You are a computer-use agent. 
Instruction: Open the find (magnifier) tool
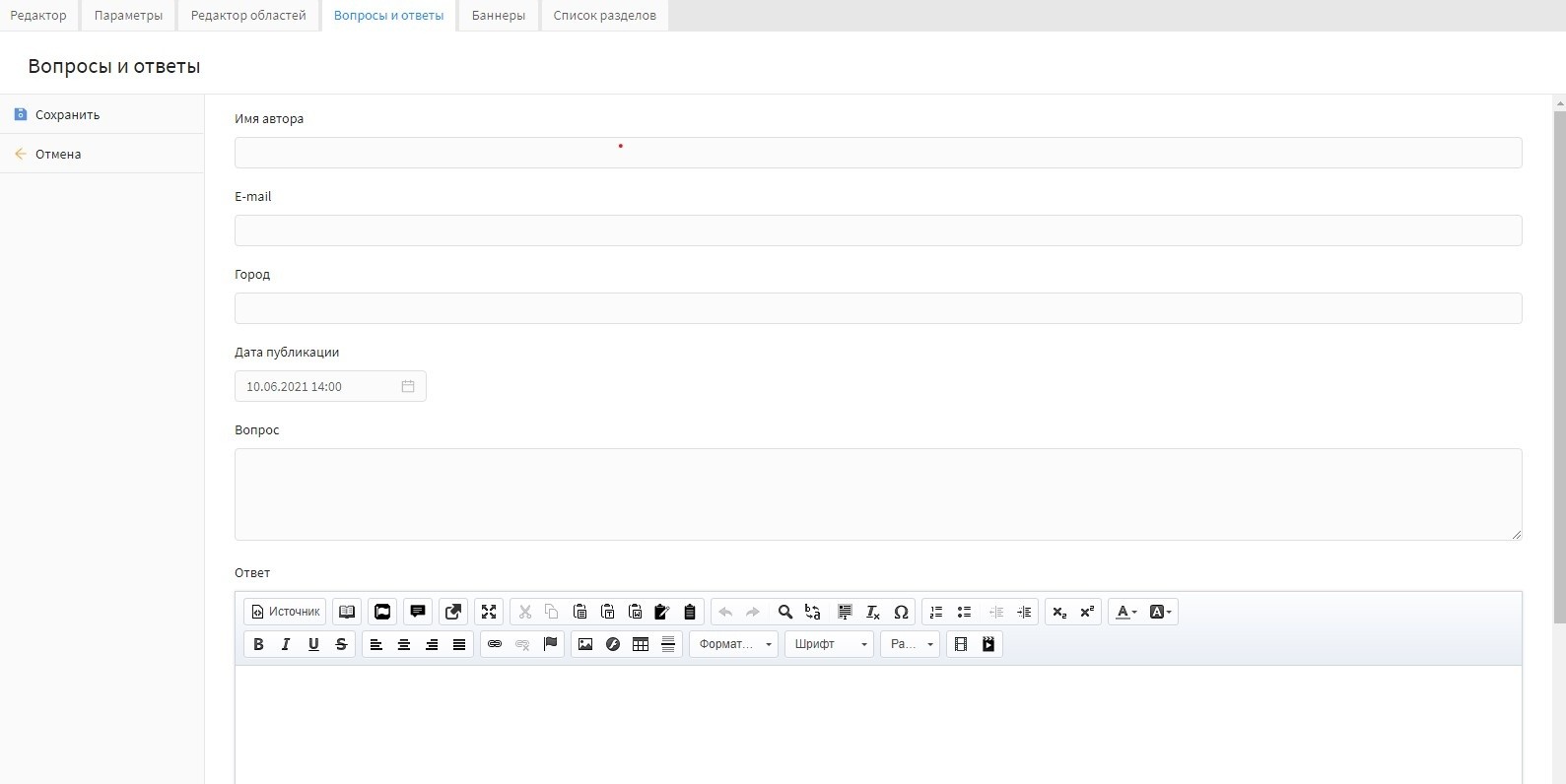(785, 612)
